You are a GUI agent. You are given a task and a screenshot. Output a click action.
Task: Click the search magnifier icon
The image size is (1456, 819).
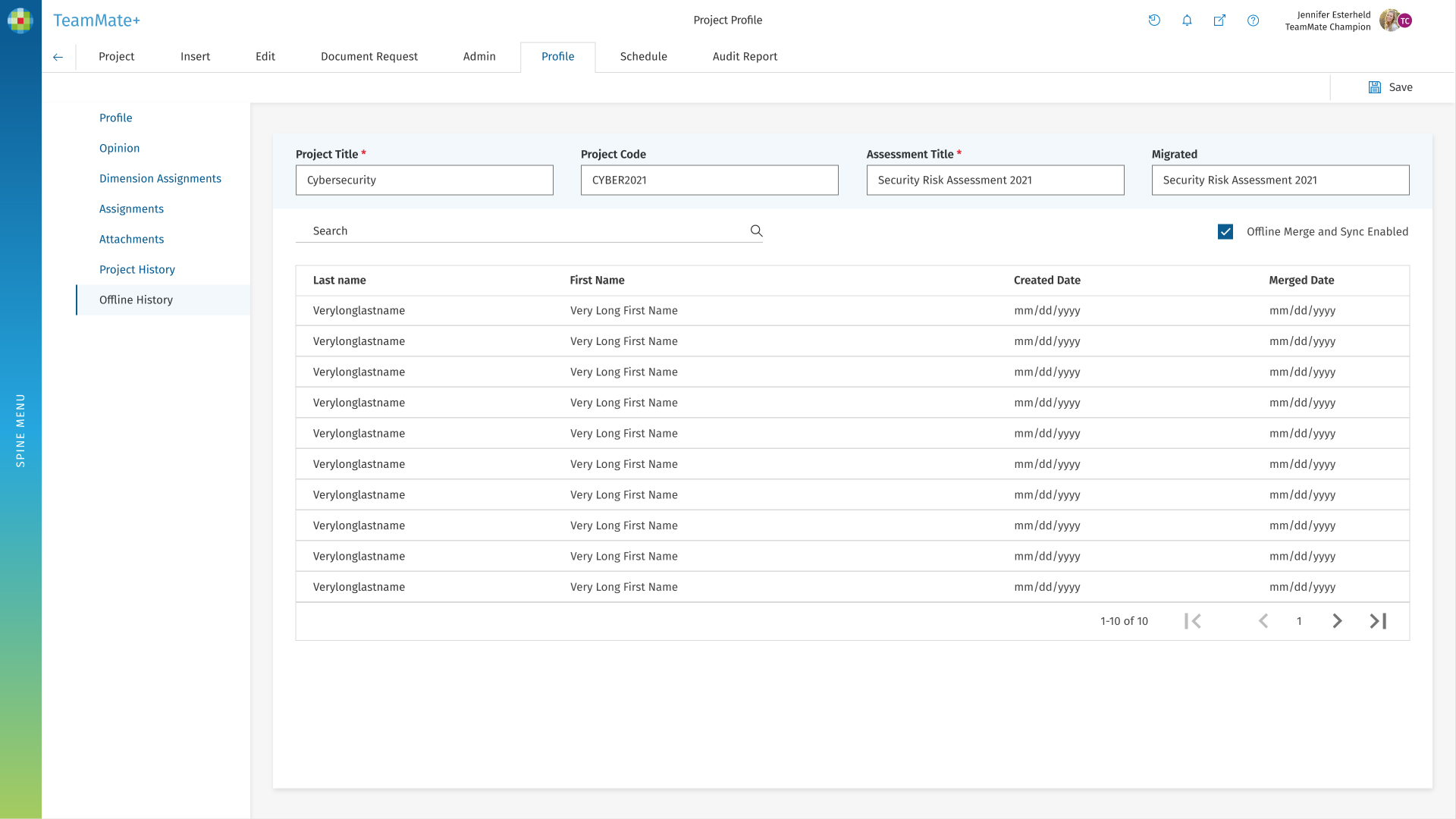tap(756, 231)
